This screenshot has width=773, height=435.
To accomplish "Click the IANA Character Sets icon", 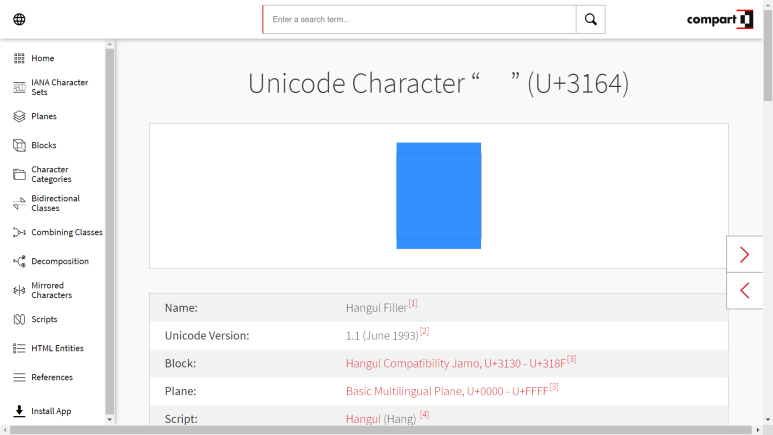I will coord(19,87).
